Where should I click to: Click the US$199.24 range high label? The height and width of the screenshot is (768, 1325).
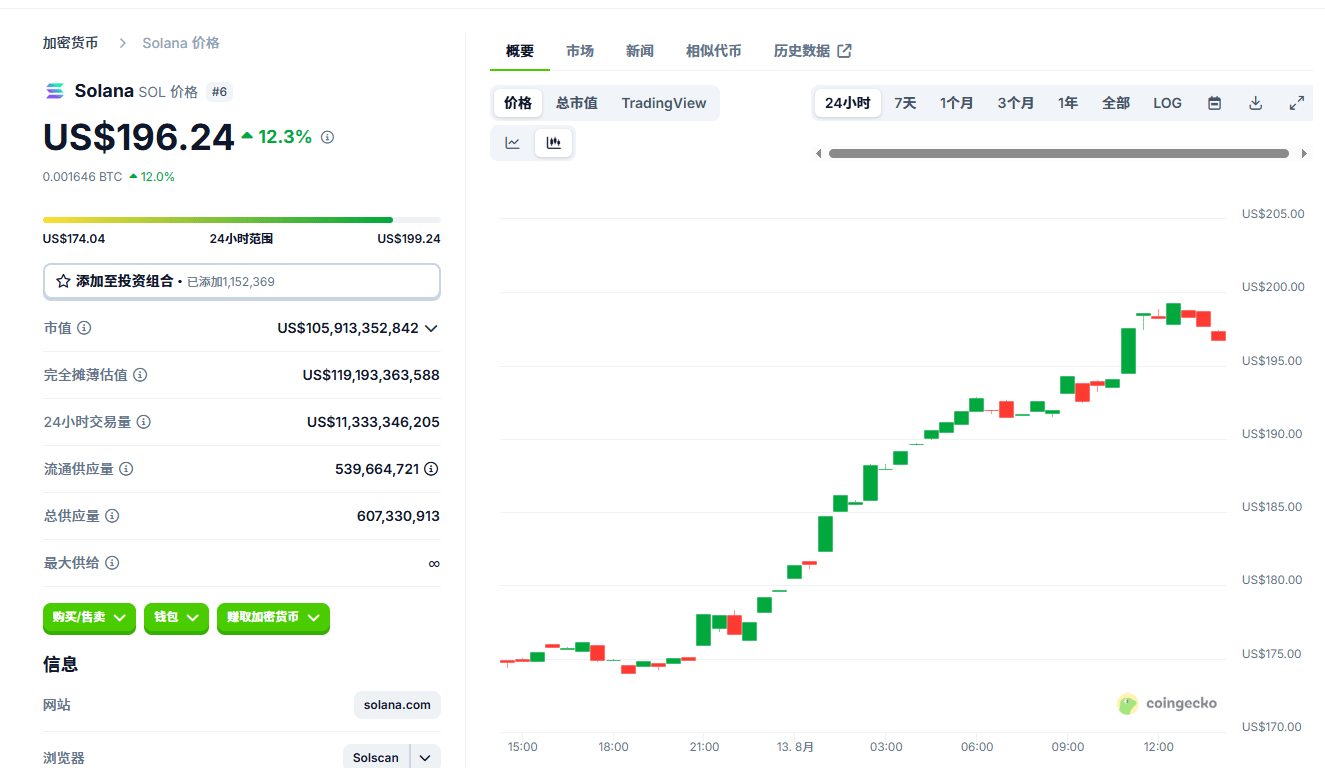coord(409,239)
